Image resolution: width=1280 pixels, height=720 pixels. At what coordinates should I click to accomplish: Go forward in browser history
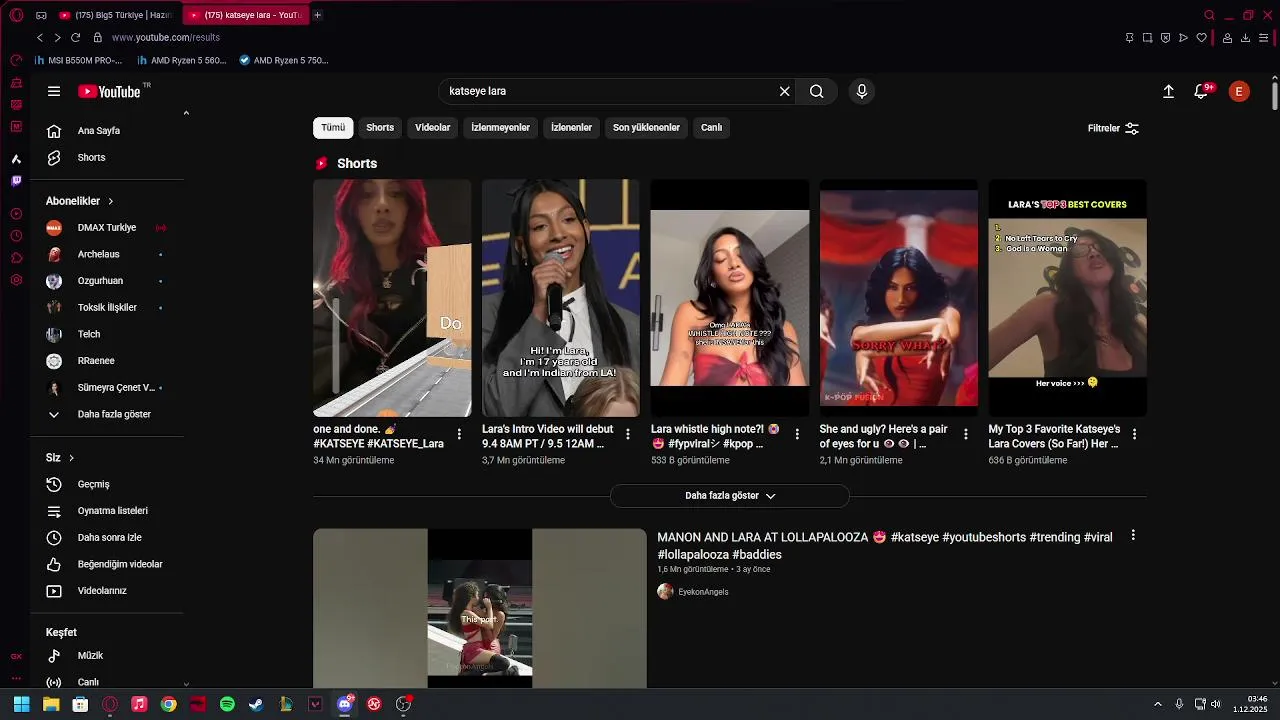click(57, 37)
